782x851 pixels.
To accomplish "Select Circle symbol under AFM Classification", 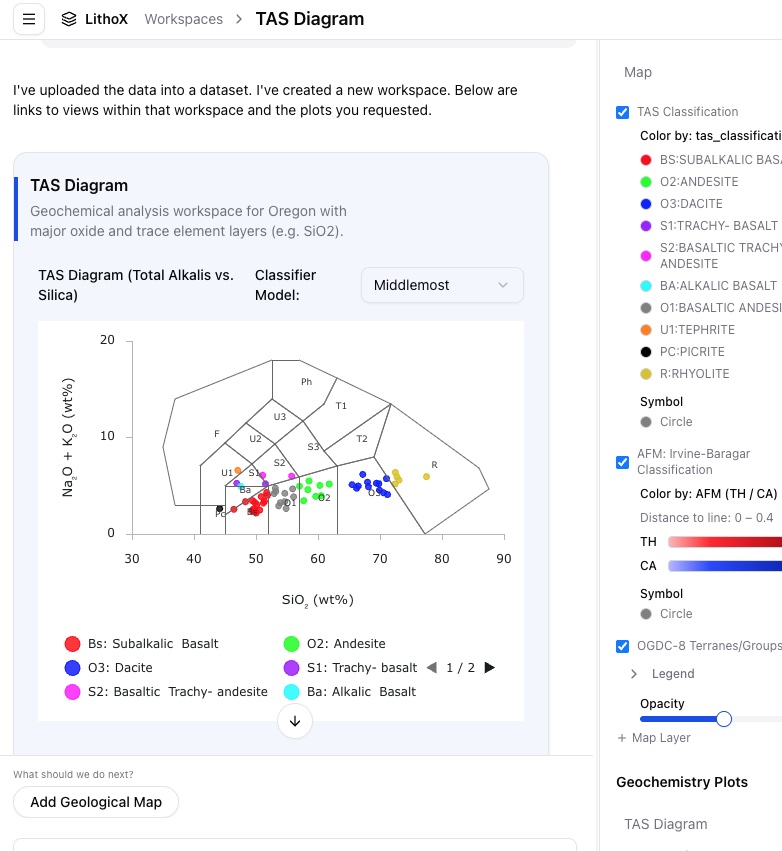I will point(666,614).
